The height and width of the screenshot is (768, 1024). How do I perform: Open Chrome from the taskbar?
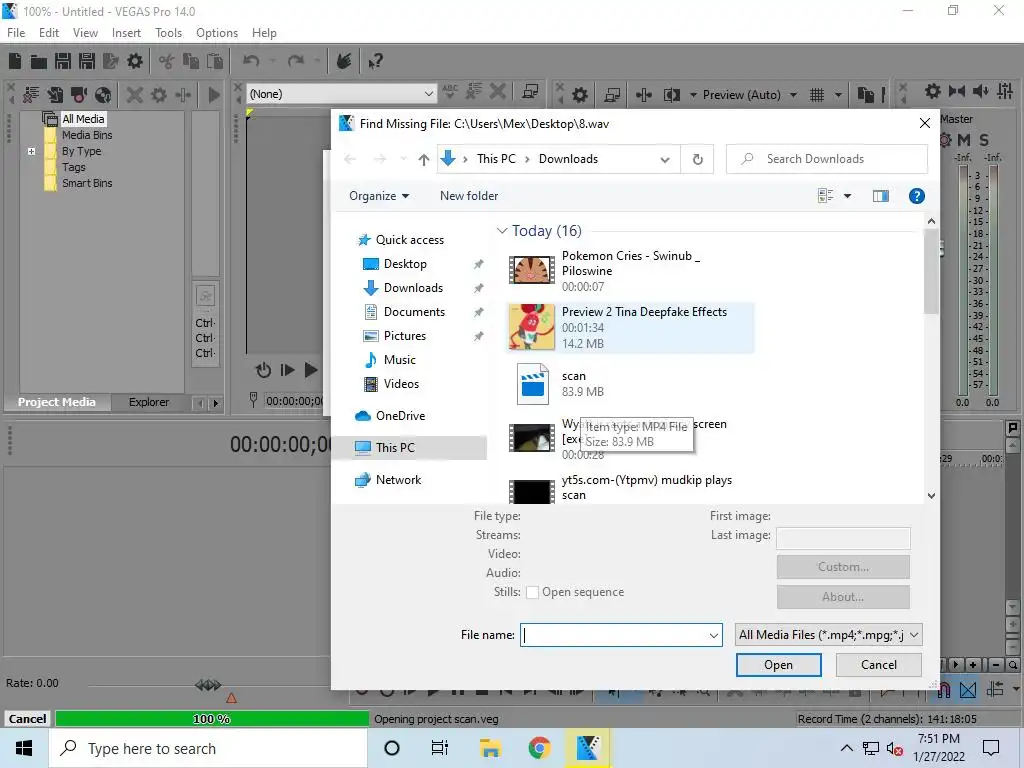(539, 748)
